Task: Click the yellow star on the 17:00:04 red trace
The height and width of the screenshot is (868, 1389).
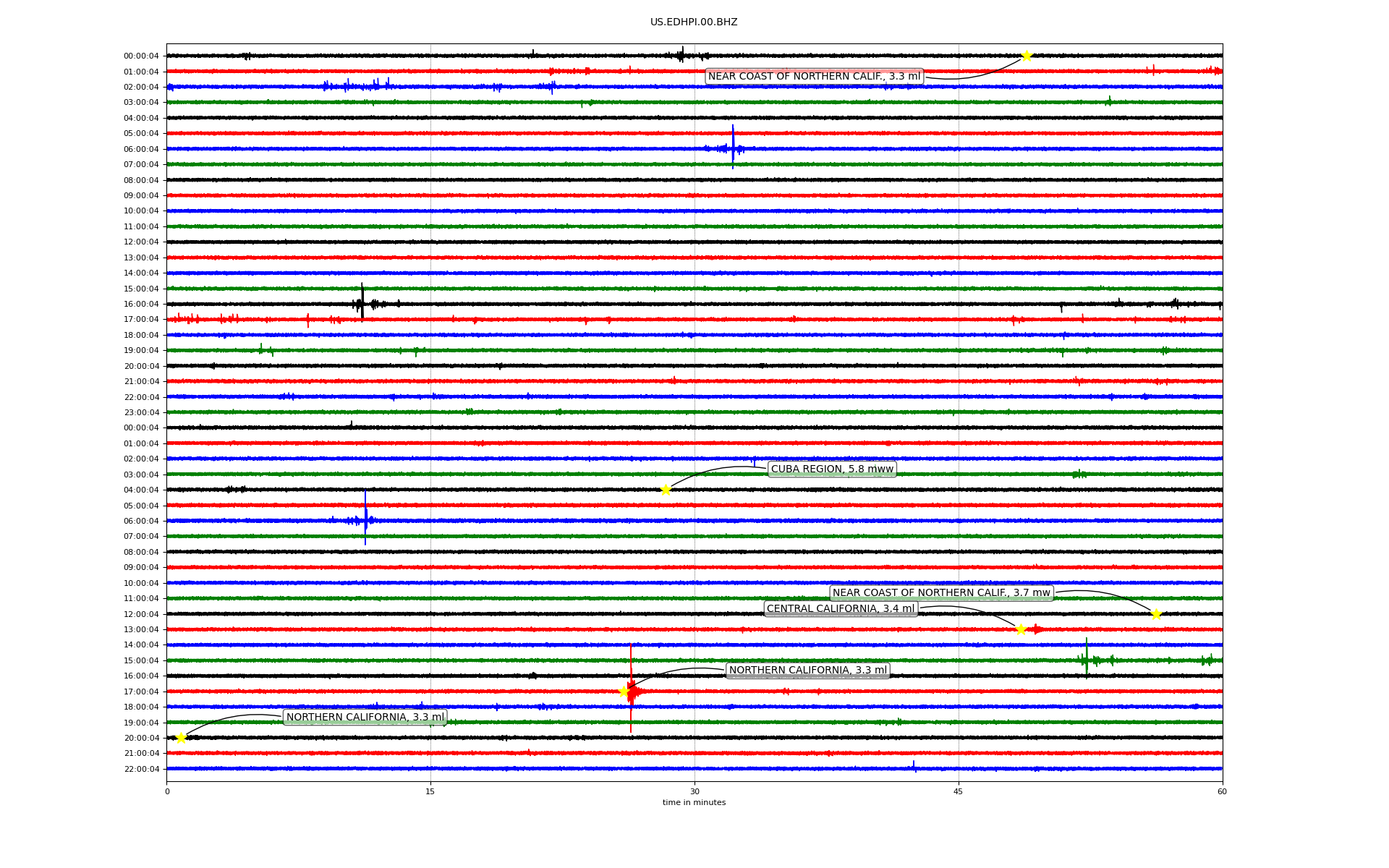Action: (624, 692)
